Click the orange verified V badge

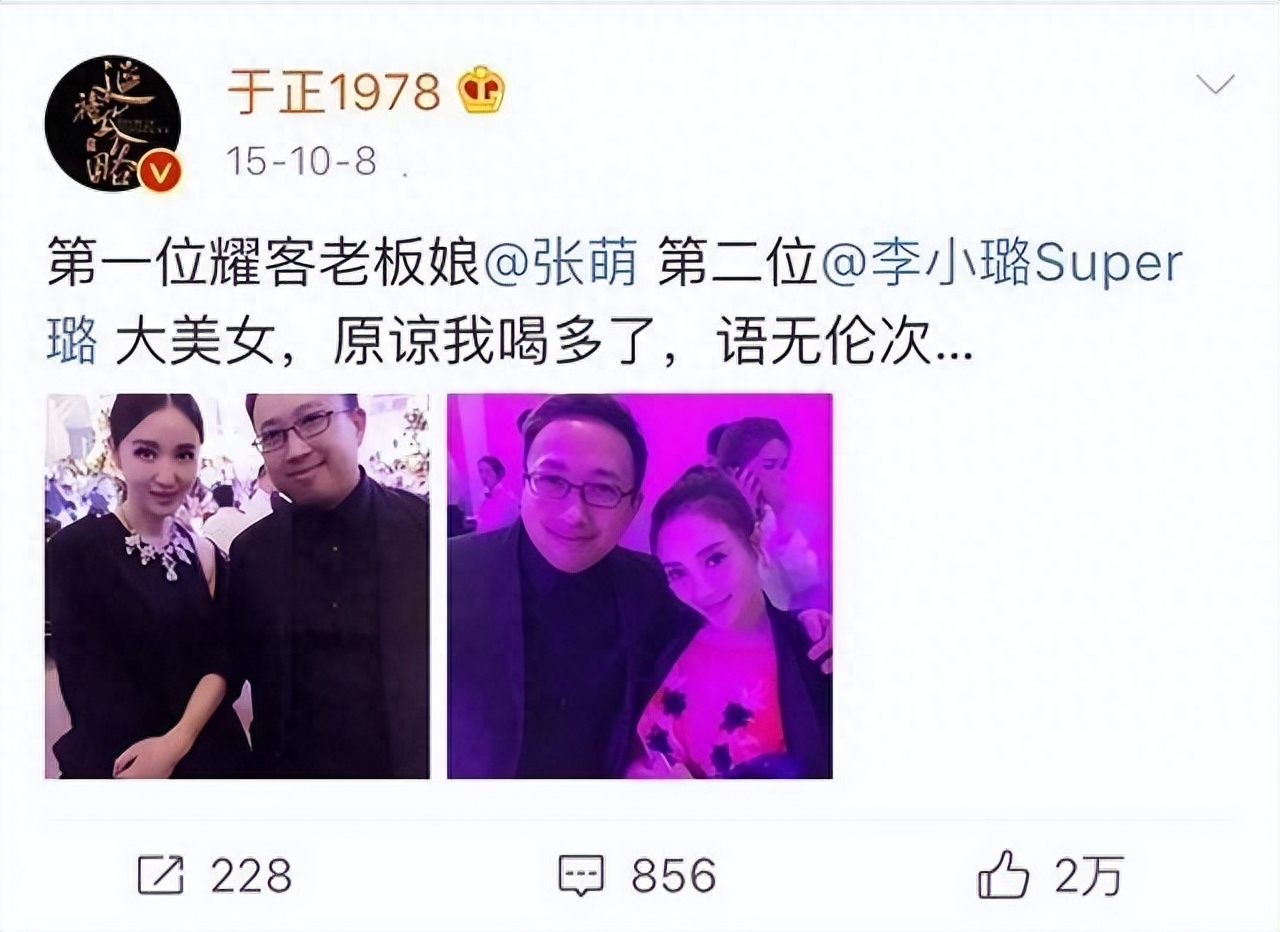pos(160,172)
